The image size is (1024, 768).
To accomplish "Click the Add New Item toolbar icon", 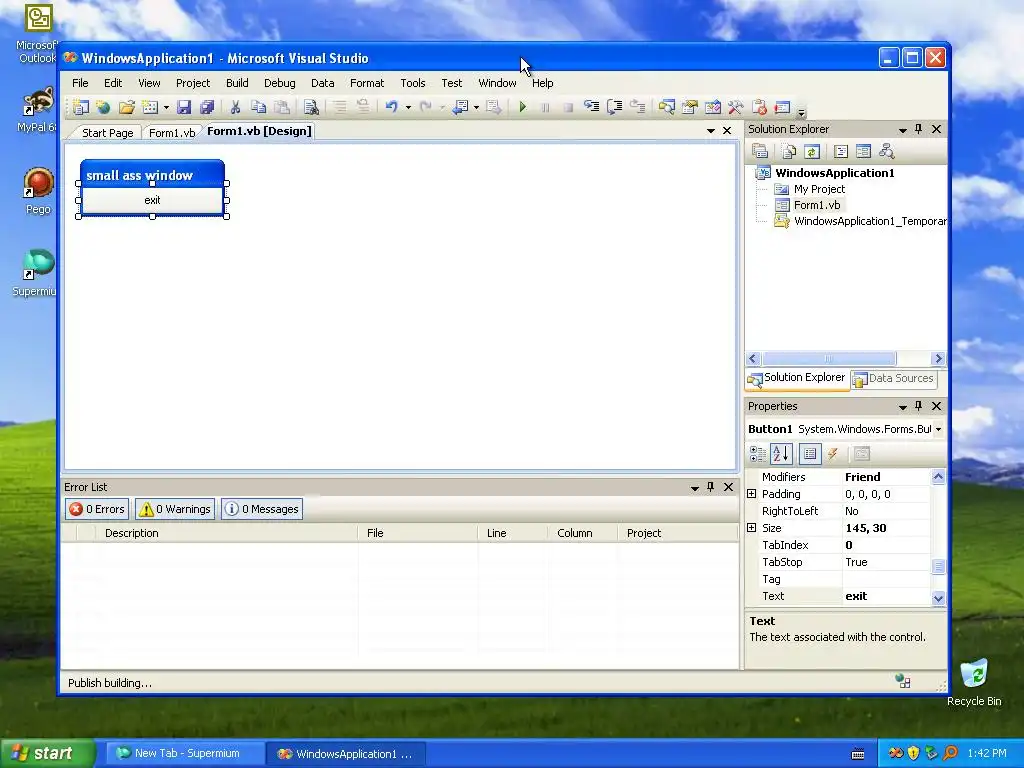I will point(150,107).
